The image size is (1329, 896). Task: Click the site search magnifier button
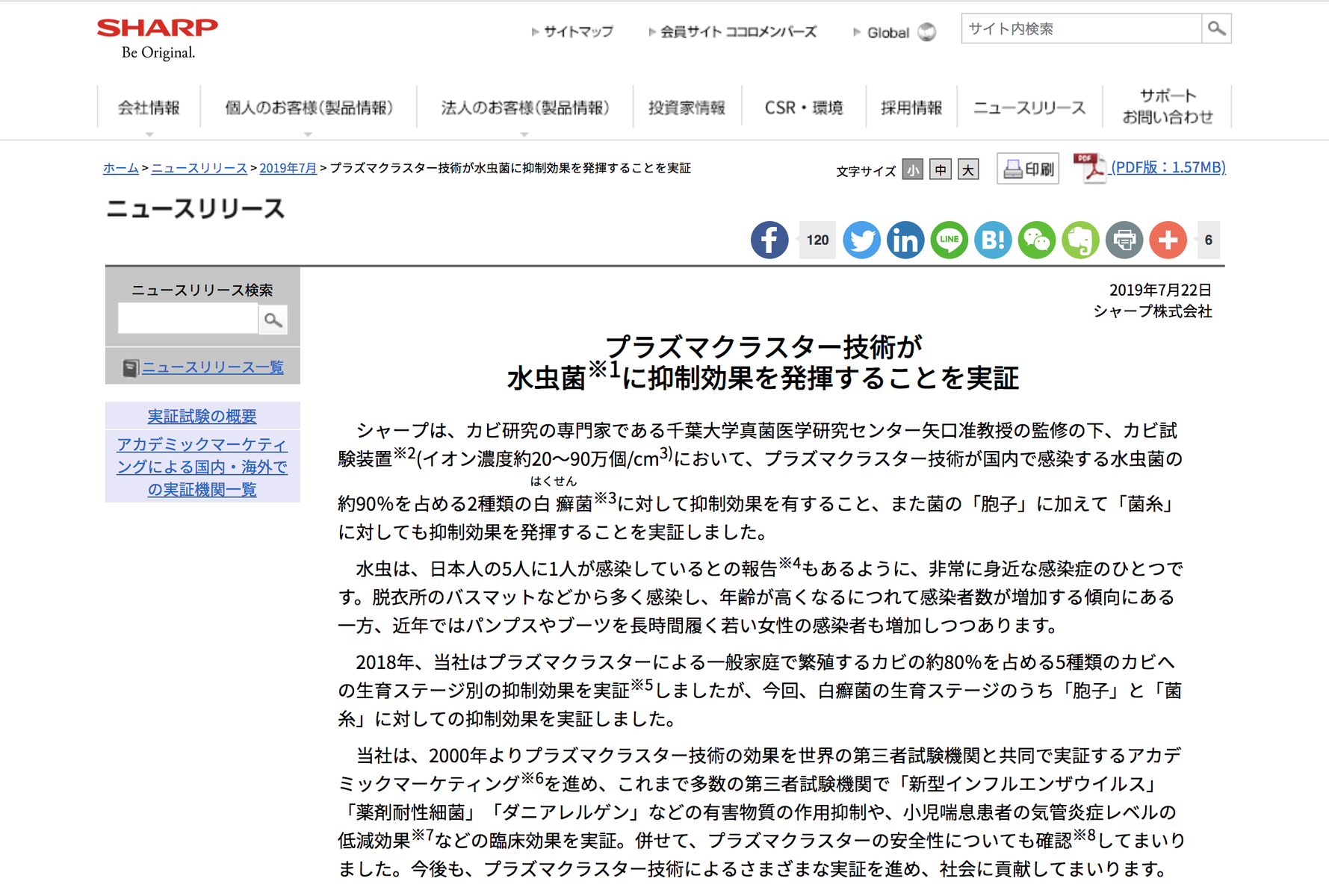point(1216,28)
